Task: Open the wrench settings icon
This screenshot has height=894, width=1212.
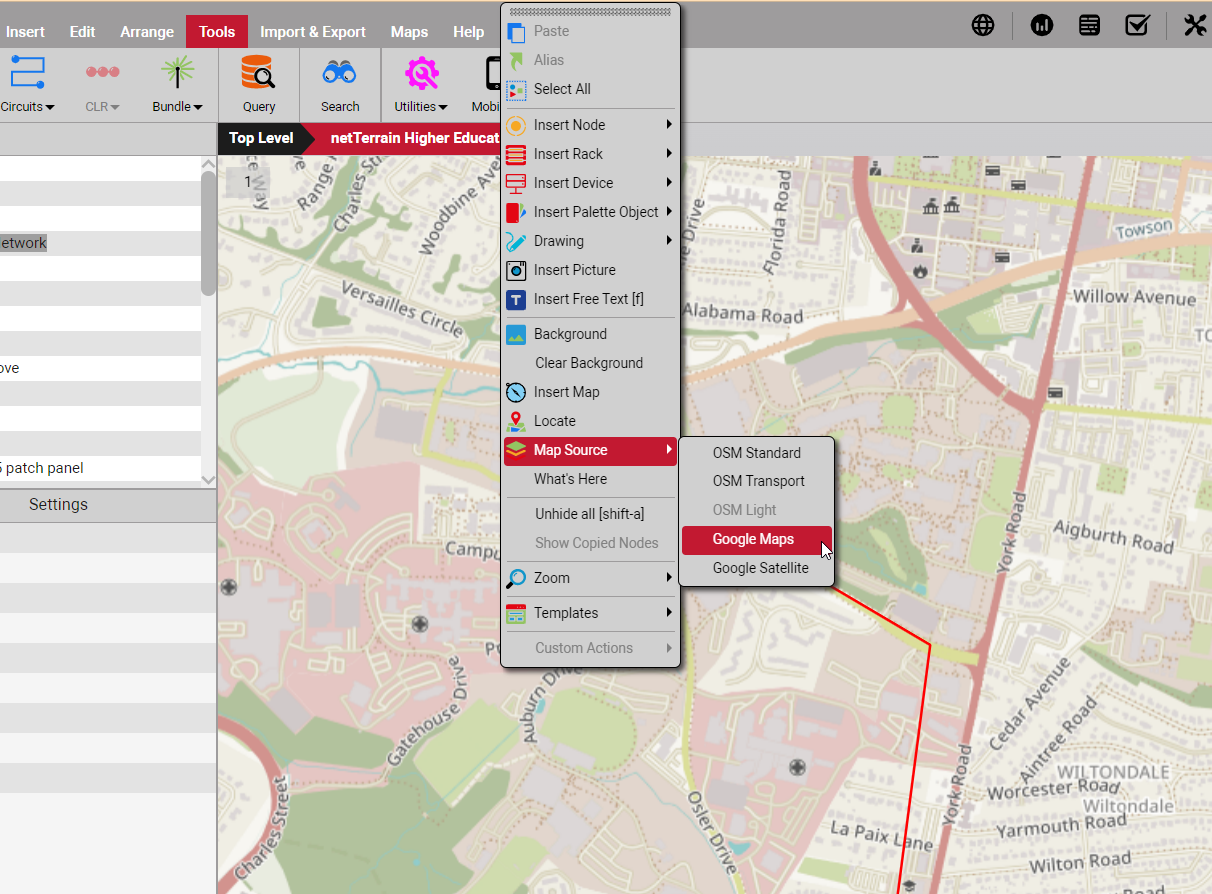Action: click(x=1195, y=26)
